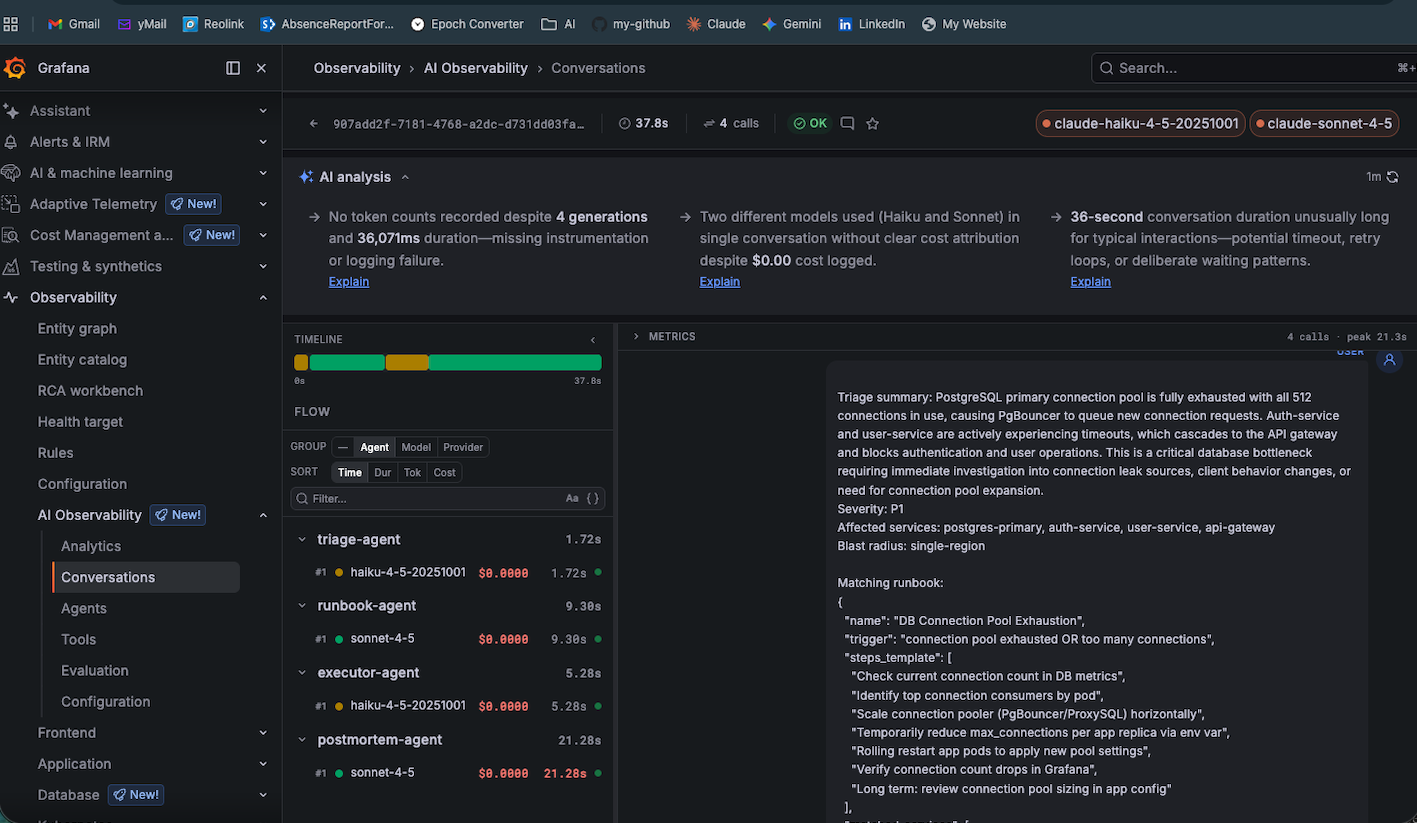
Task: Click the OK status badge
Action: [x=810, y=124]
